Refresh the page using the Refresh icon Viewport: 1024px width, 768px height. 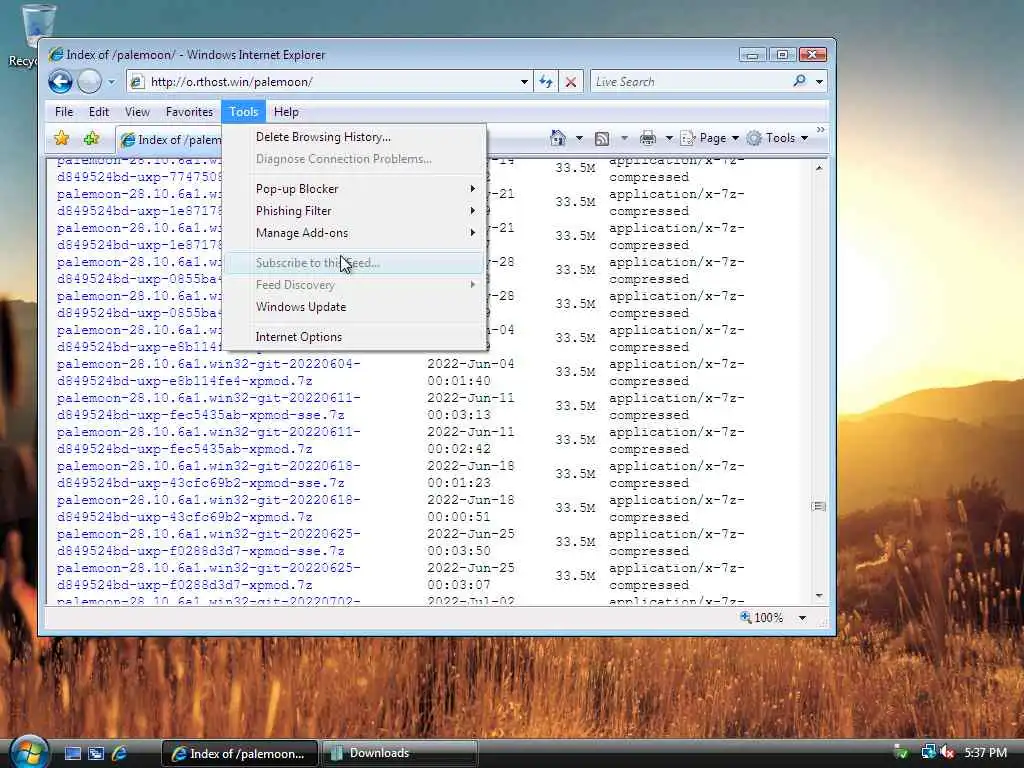pyautogui.click(x=546, y=82)
